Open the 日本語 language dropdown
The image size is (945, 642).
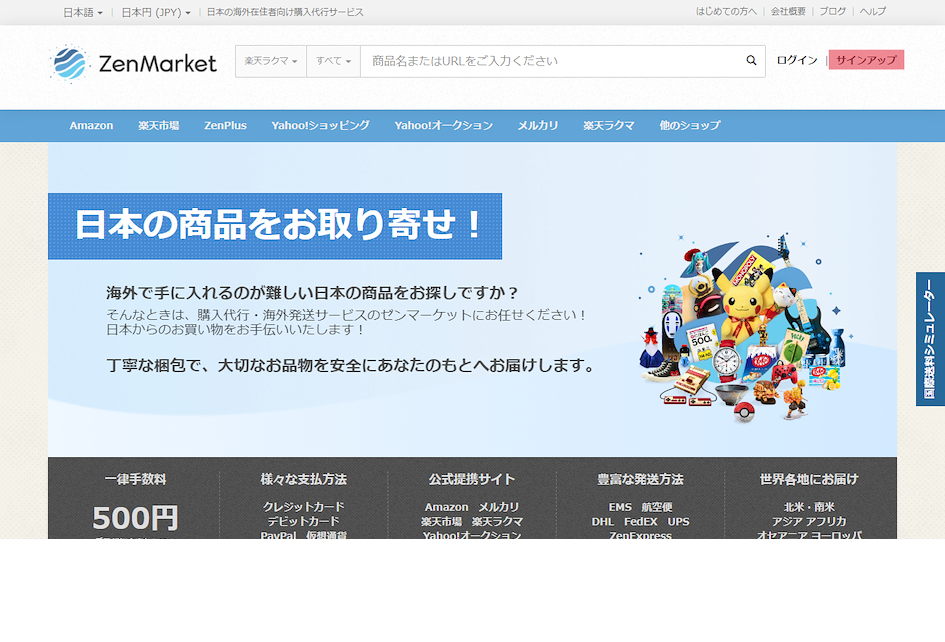[x=83, y=12]
